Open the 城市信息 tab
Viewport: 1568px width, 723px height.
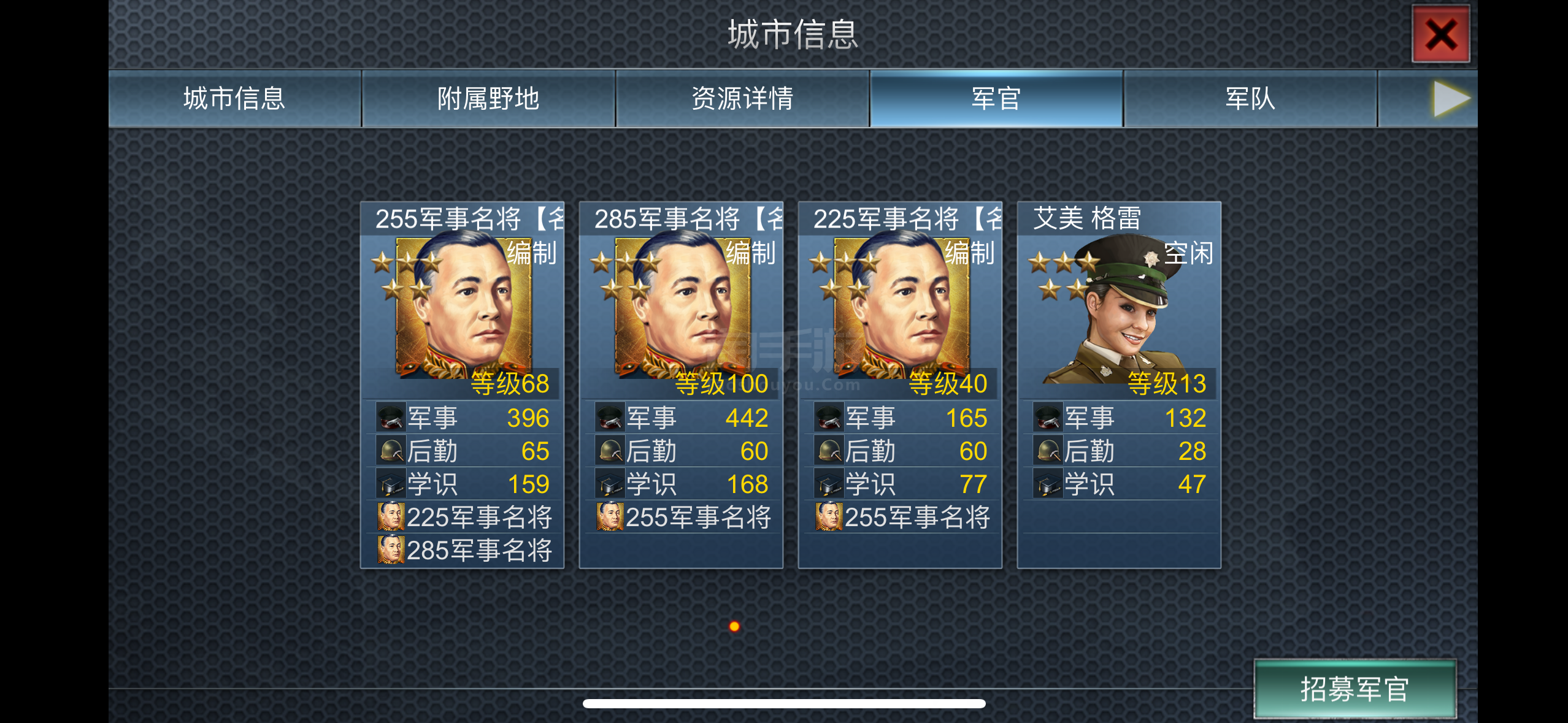point(235,99)
